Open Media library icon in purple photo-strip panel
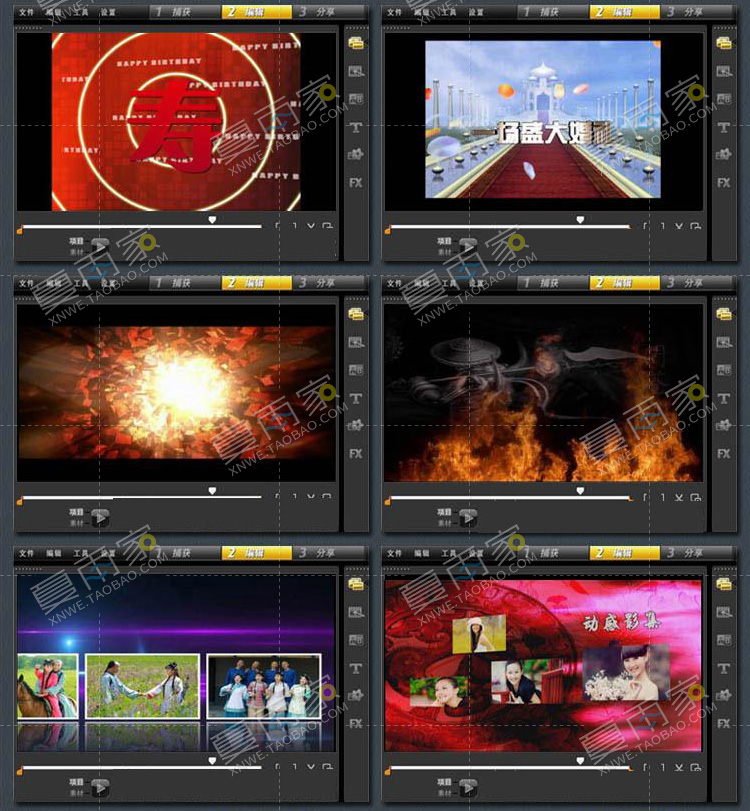The height and width of the screenshot is (811, 750). [x=356, y=584]
